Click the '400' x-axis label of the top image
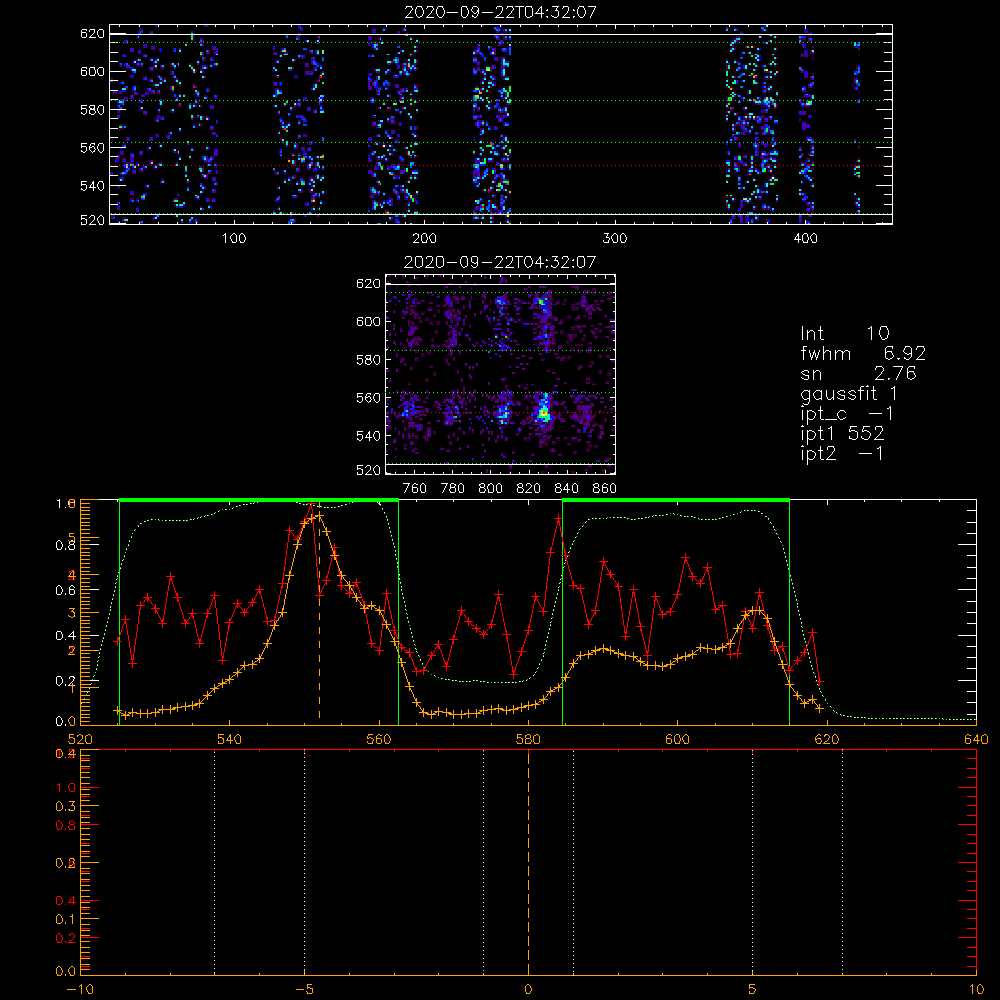Image resolution: width=1000 pixels, height=1000 pixels. click(x=805, y=239)
